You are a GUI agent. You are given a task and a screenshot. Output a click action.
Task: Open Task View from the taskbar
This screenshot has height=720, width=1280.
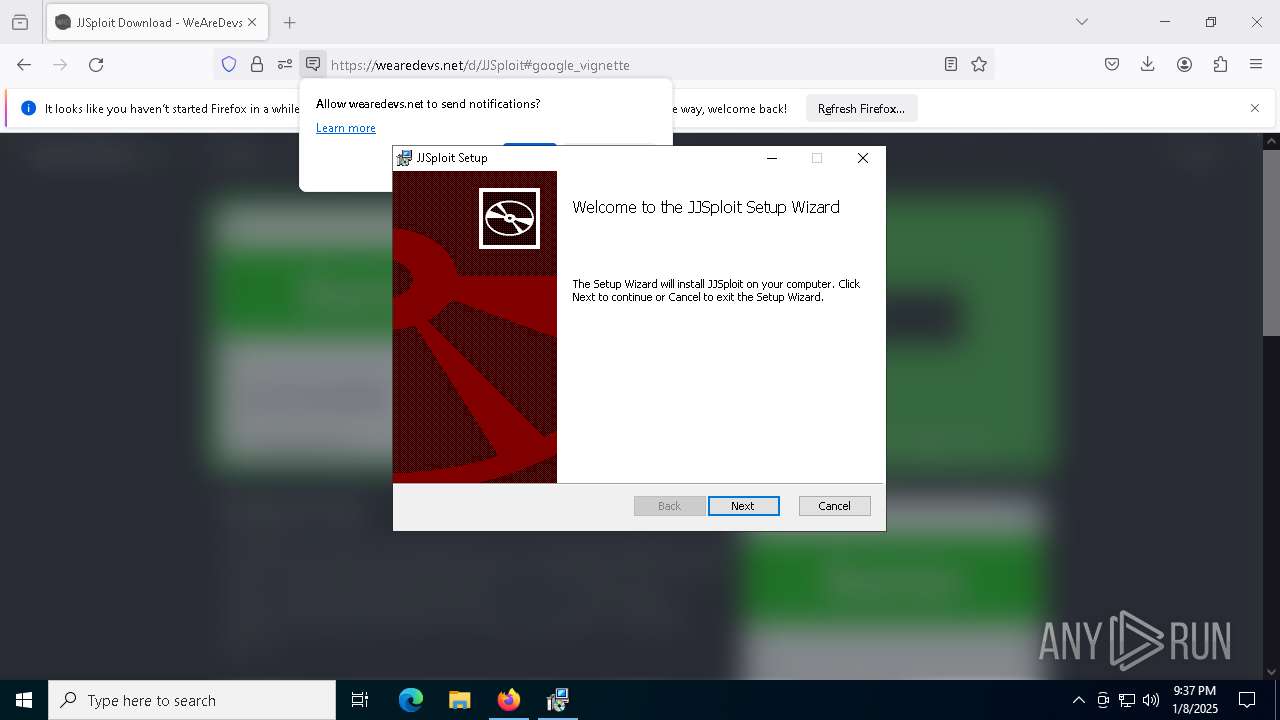click(x=360, y=700)
